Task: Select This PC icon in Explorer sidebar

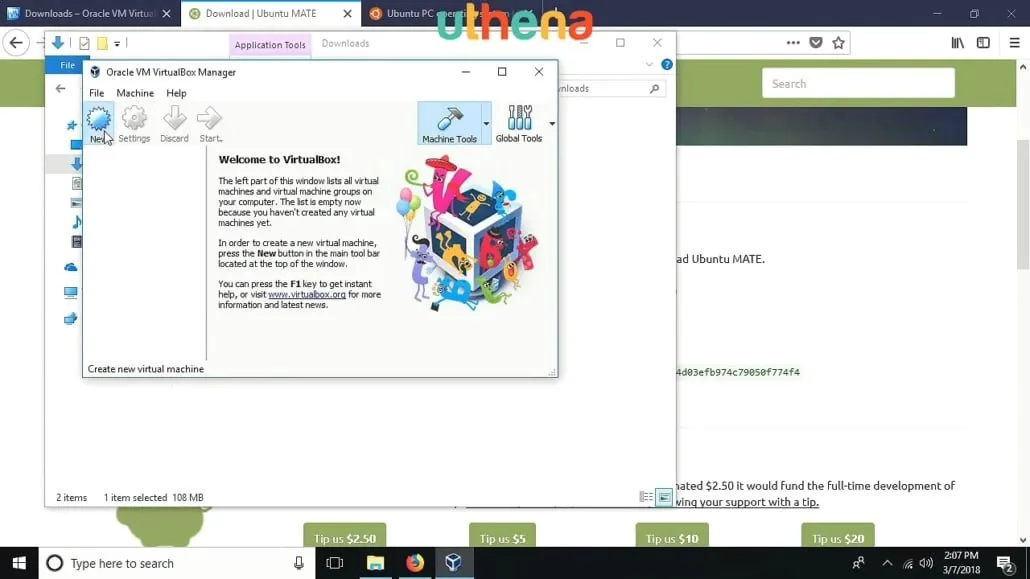Action: [x=70, y=292]
